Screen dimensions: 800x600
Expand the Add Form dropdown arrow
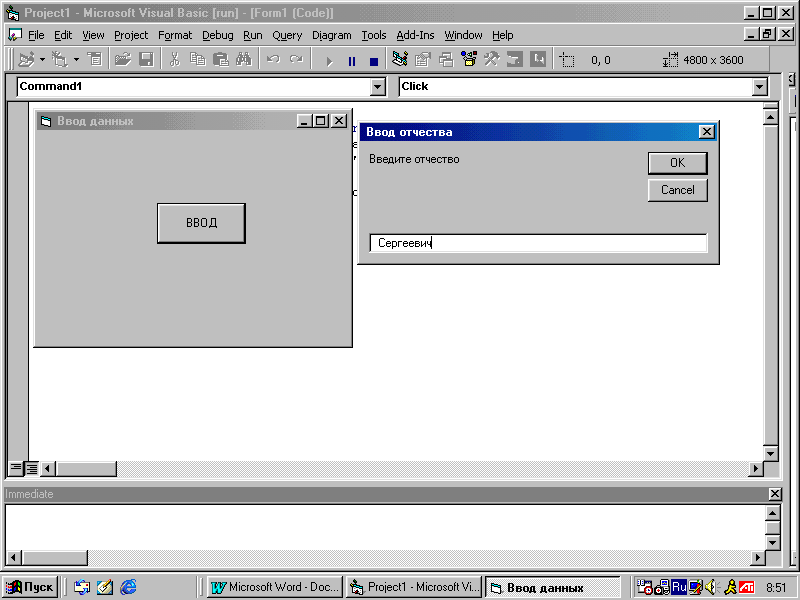pyautogui.click(x=76, y=60)
